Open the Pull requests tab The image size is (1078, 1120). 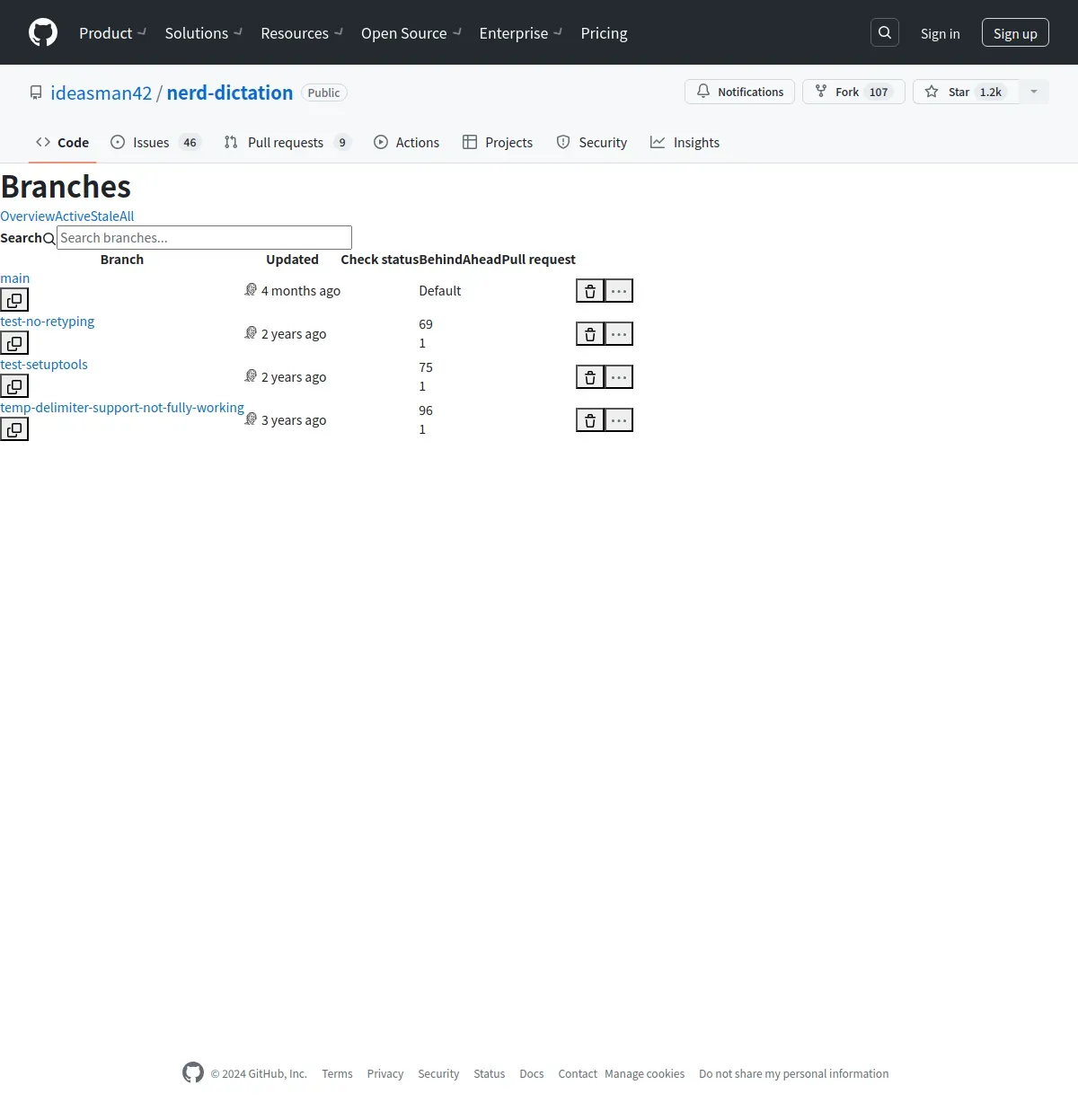pyautogui.click(x=287, y=142)
